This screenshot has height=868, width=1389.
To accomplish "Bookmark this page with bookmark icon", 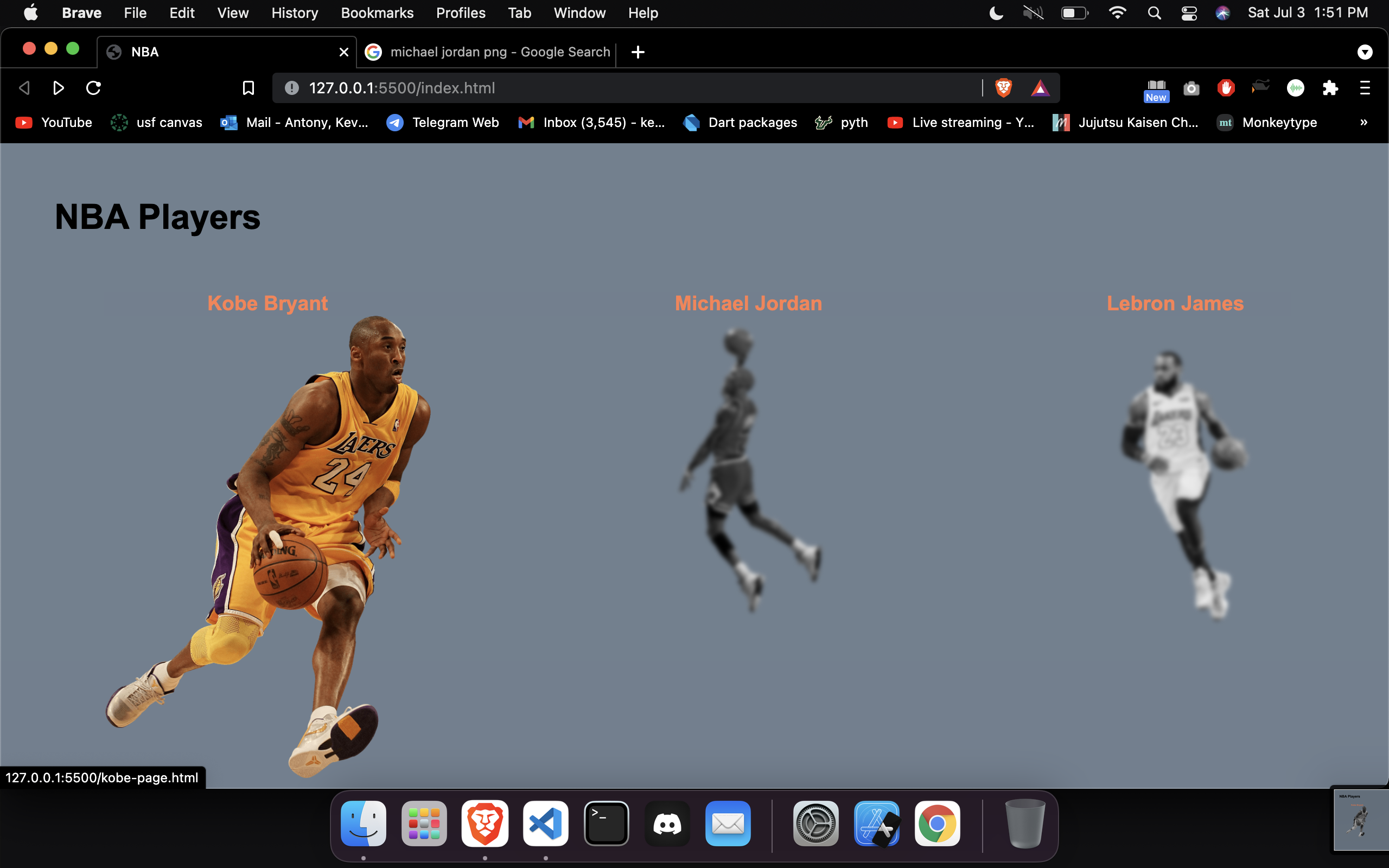I will 248,88.
